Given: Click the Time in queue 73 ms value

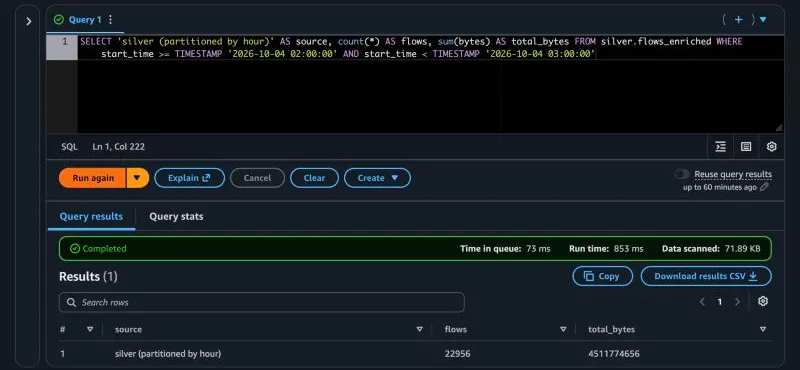Looking at the screenshot, I should 538,249.
